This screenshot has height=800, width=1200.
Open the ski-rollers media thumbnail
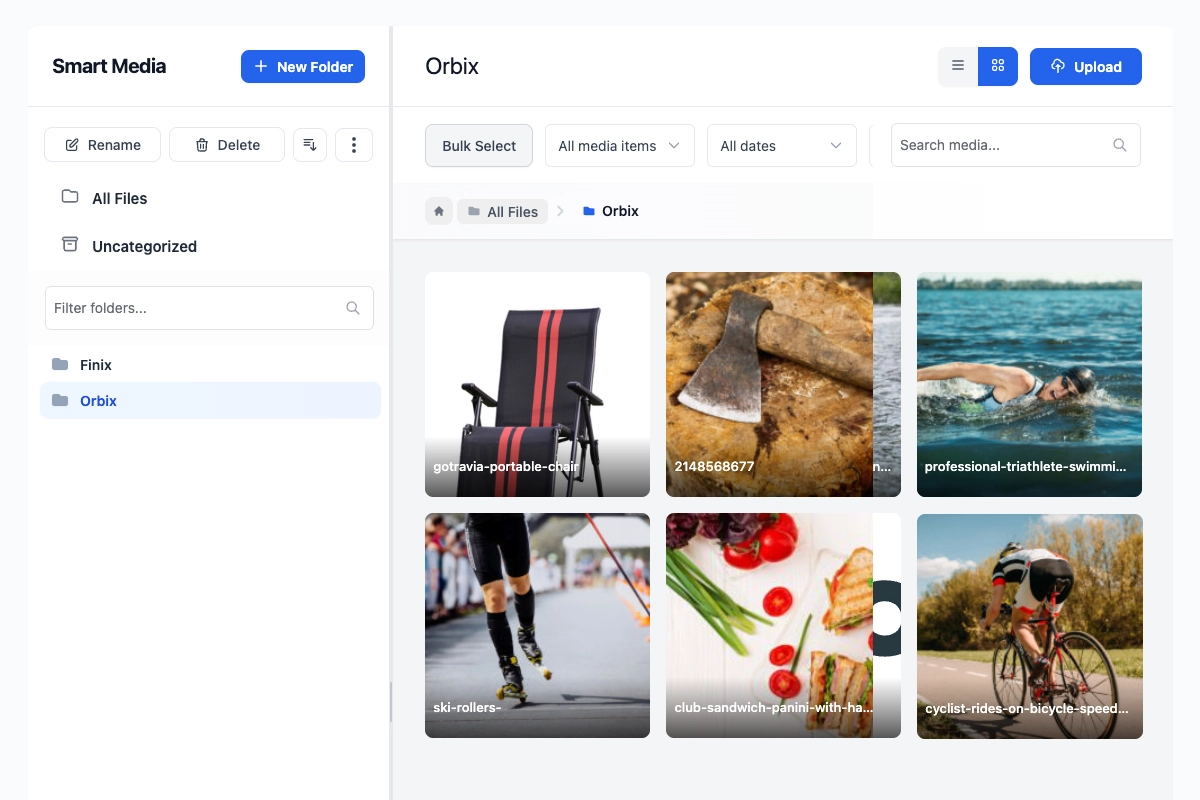click(537, 625)
